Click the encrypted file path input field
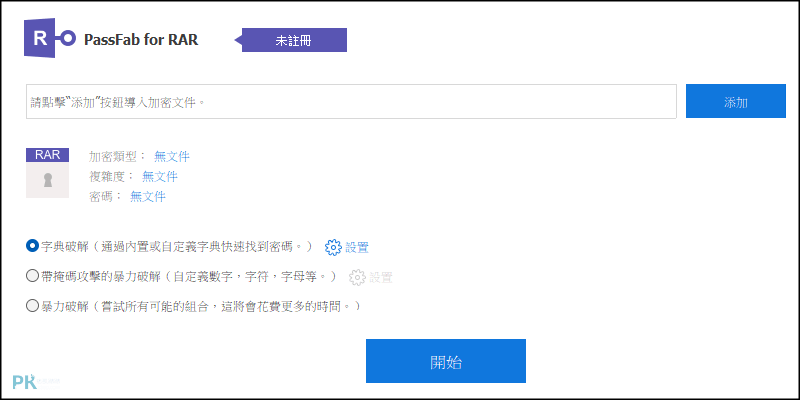 pyautogui.click(x=351, y=102)
